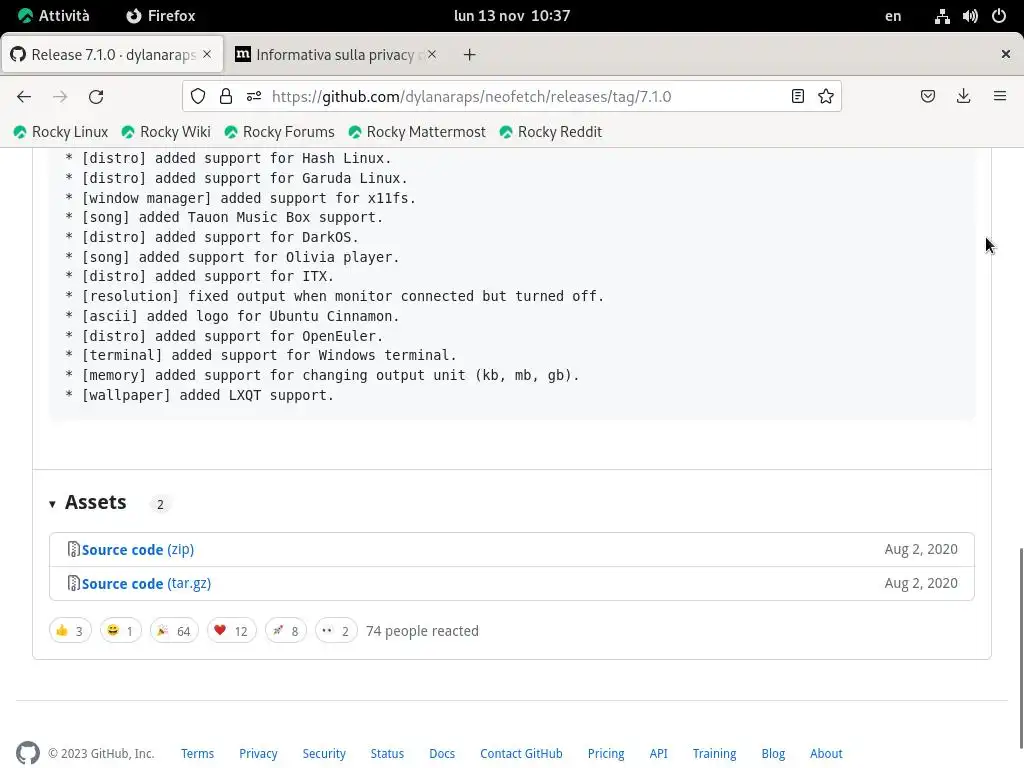The height and width of the screenshot is (768, 1024).
Task: Click the Aug 2, 2020 date for zip
Action: tap(921, 549)
